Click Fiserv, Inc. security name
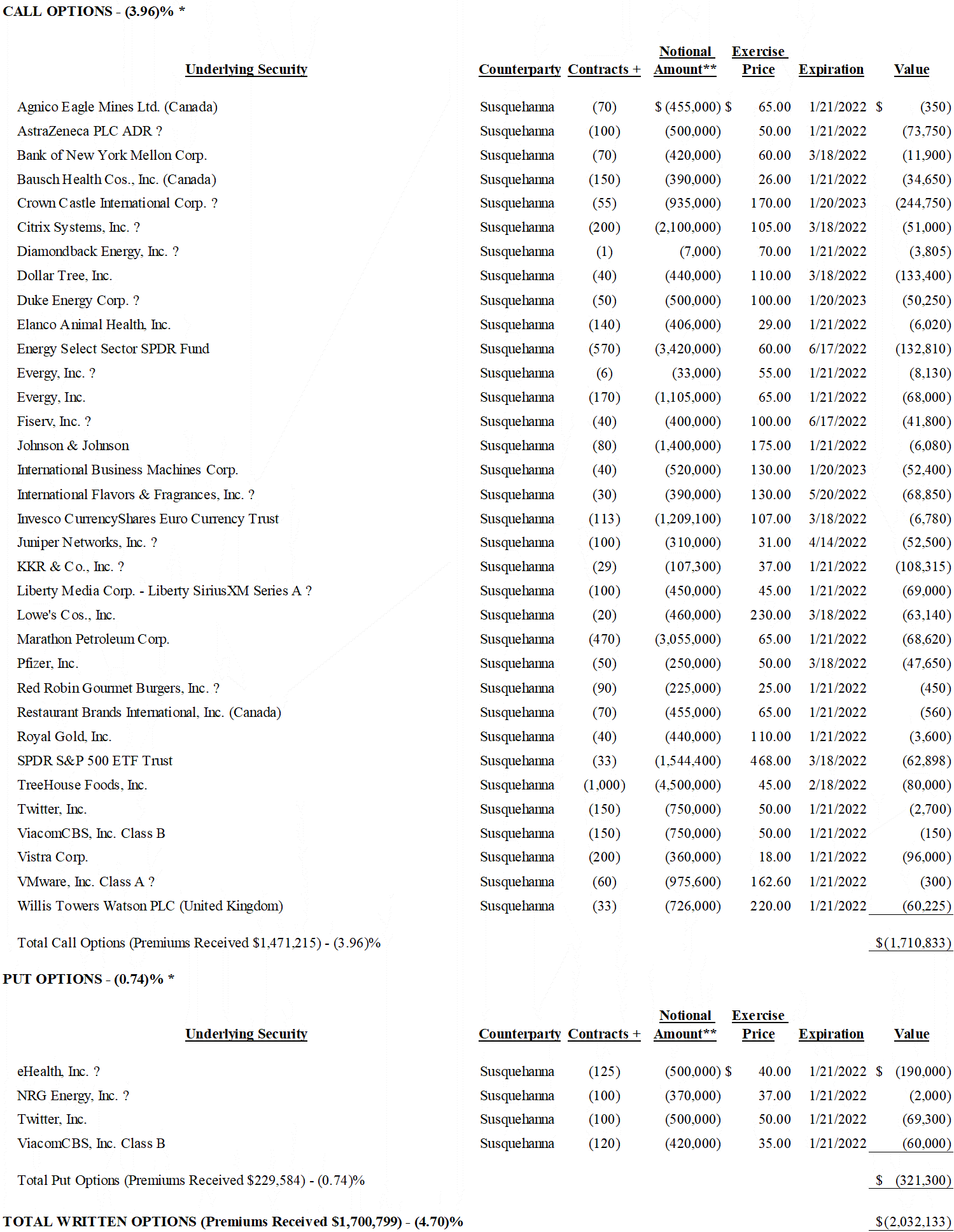The image size is (954, 1232). (x=54, y=421)
